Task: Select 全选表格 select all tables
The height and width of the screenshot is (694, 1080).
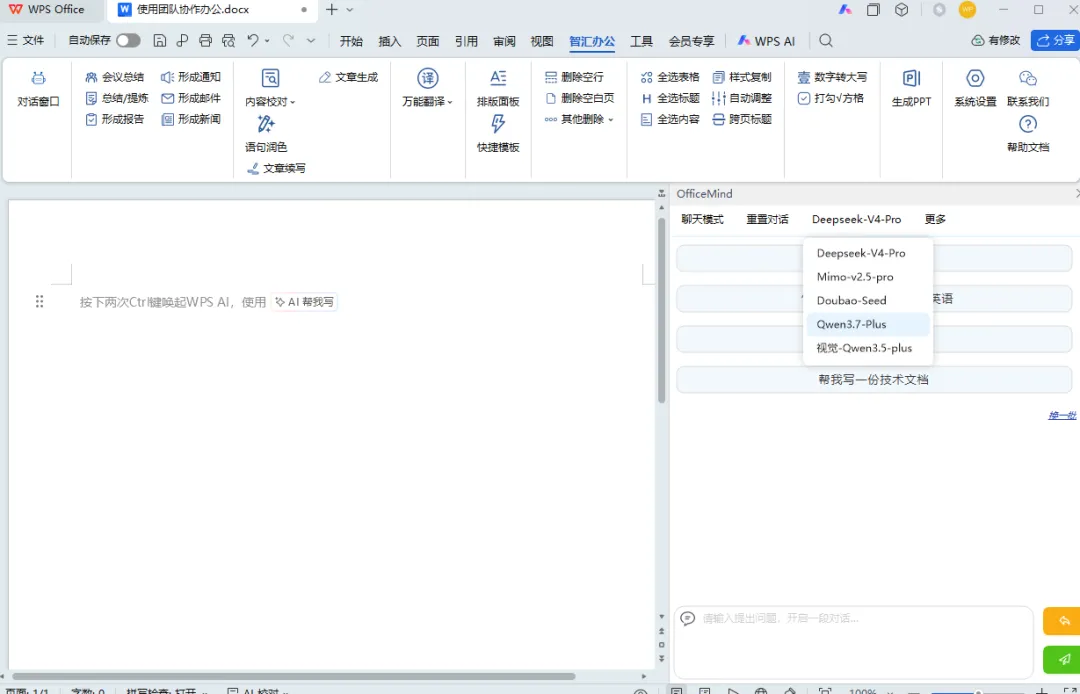Action: [x=669, y=77]
